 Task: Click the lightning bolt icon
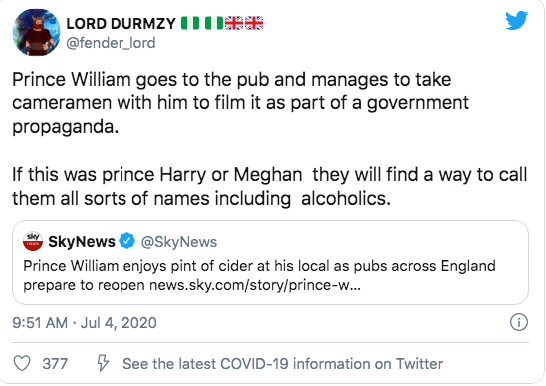[x=103, y=363]
